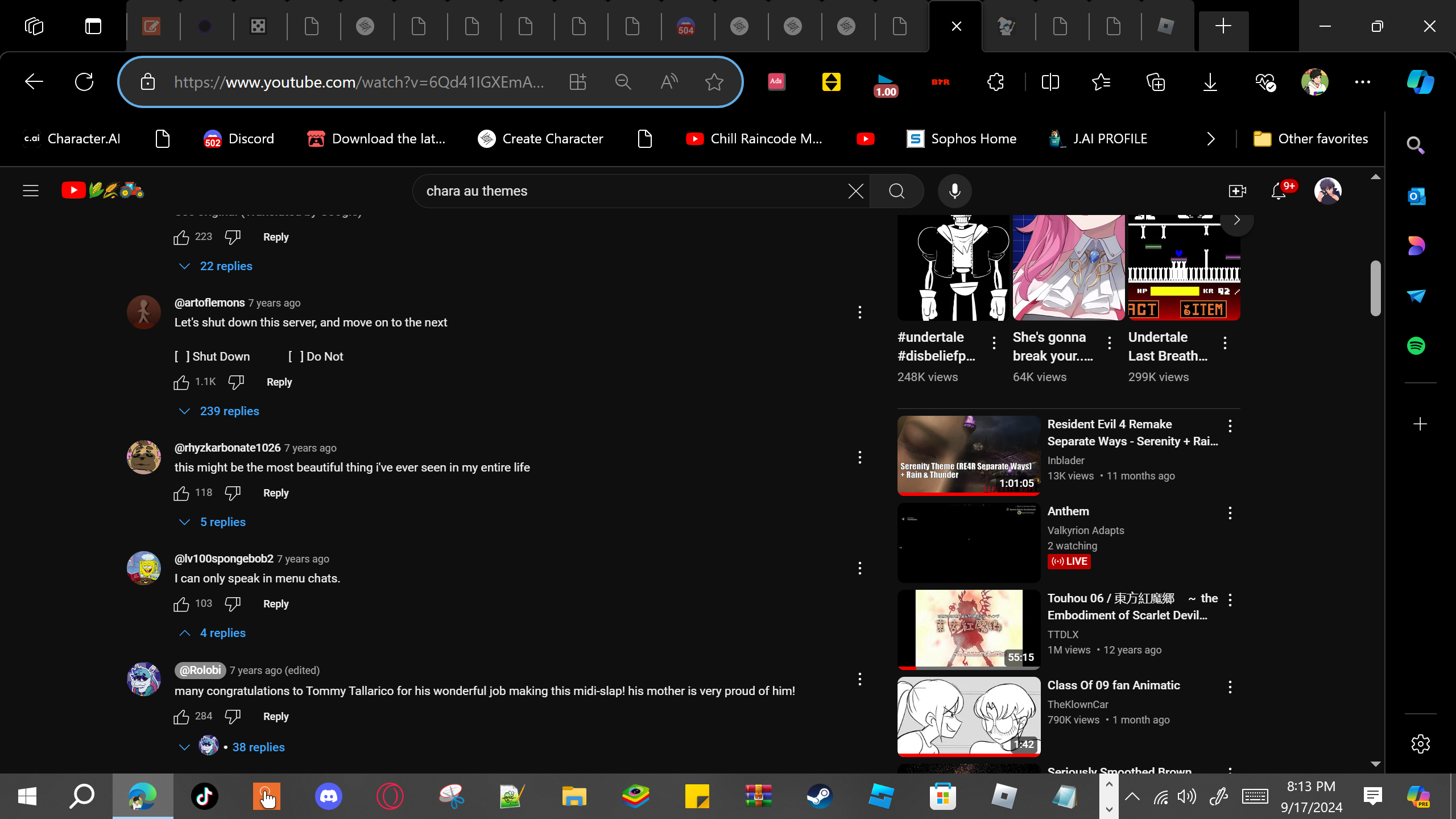Collapse the 4 replies thread
1456x819 pixels.
coord(222,633)
